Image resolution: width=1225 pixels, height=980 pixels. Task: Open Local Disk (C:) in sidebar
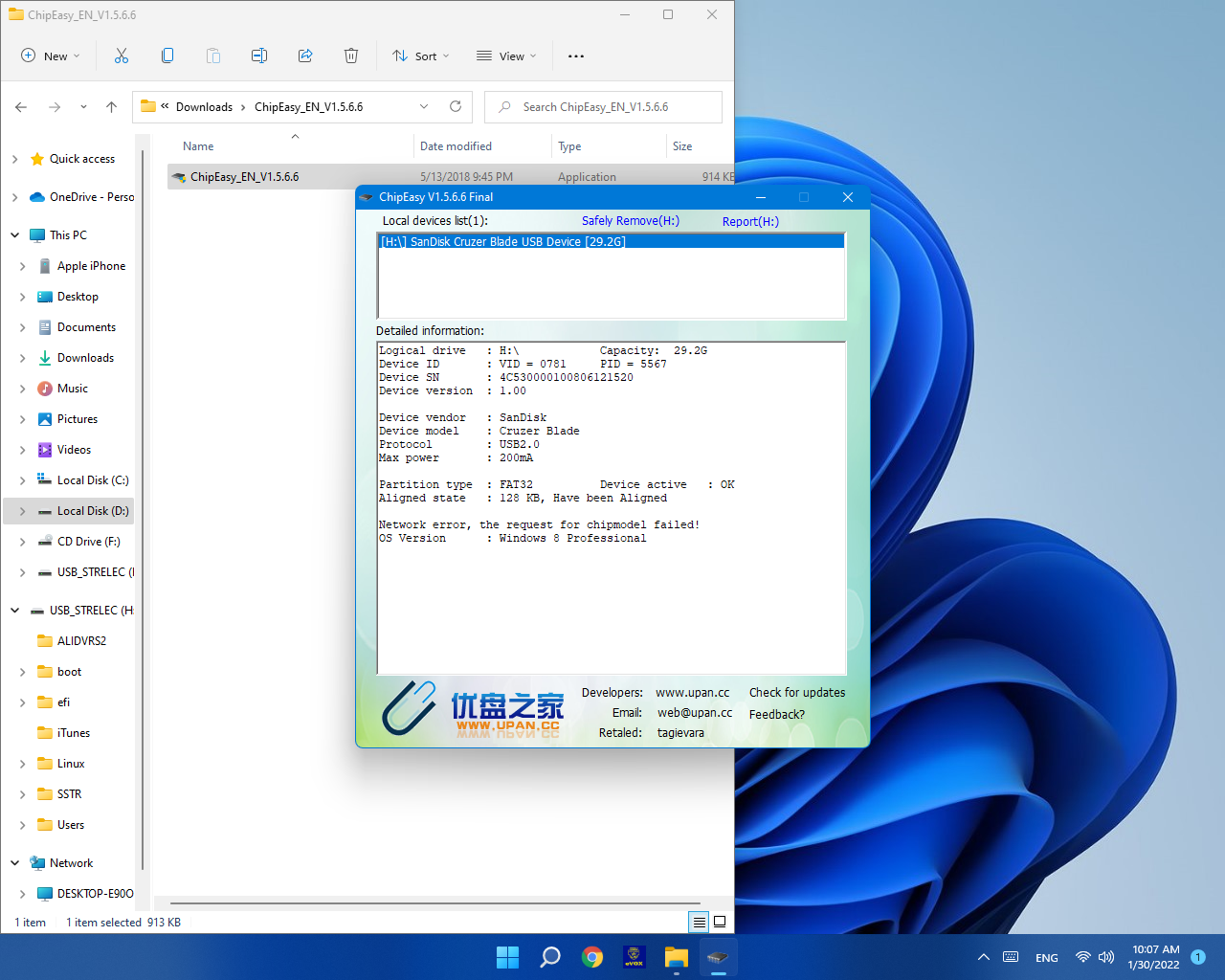tap(93, 480)
